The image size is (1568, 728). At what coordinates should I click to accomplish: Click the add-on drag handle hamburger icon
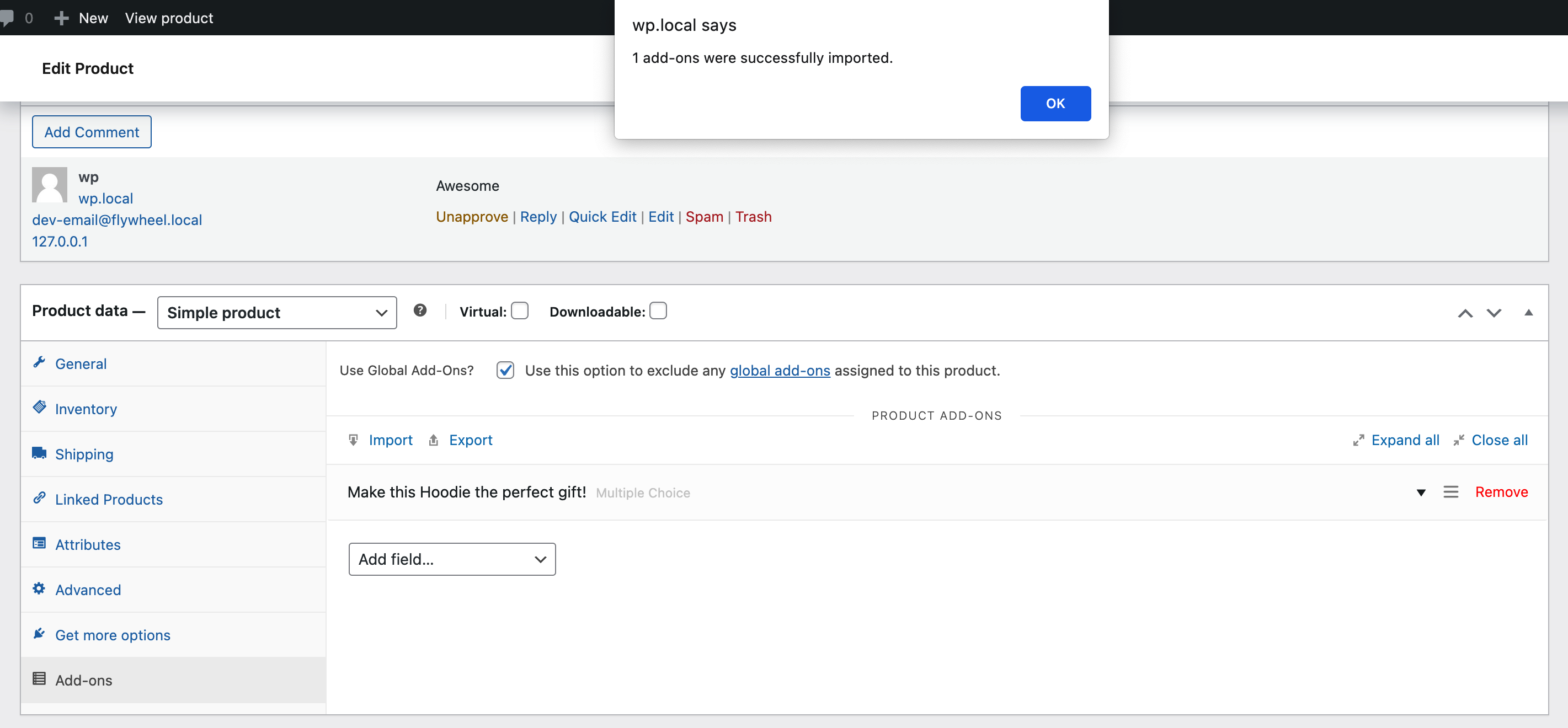(x=1451, y=492)
